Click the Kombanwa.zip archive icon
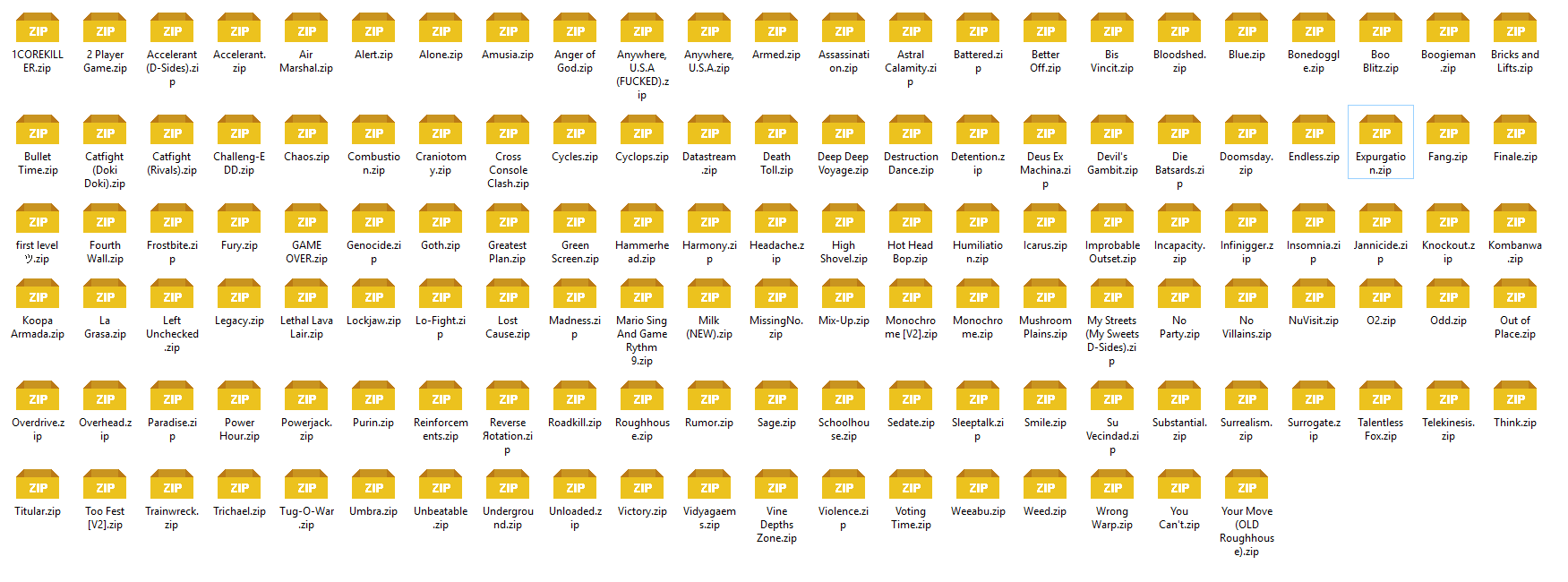 coord(1515,219)
